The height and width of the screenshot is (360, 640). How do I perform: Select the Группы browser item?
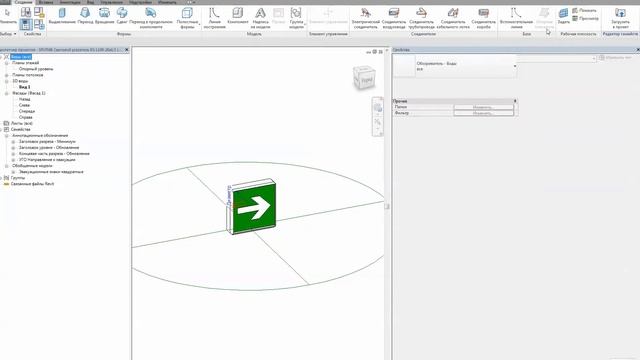click(18, 178)
